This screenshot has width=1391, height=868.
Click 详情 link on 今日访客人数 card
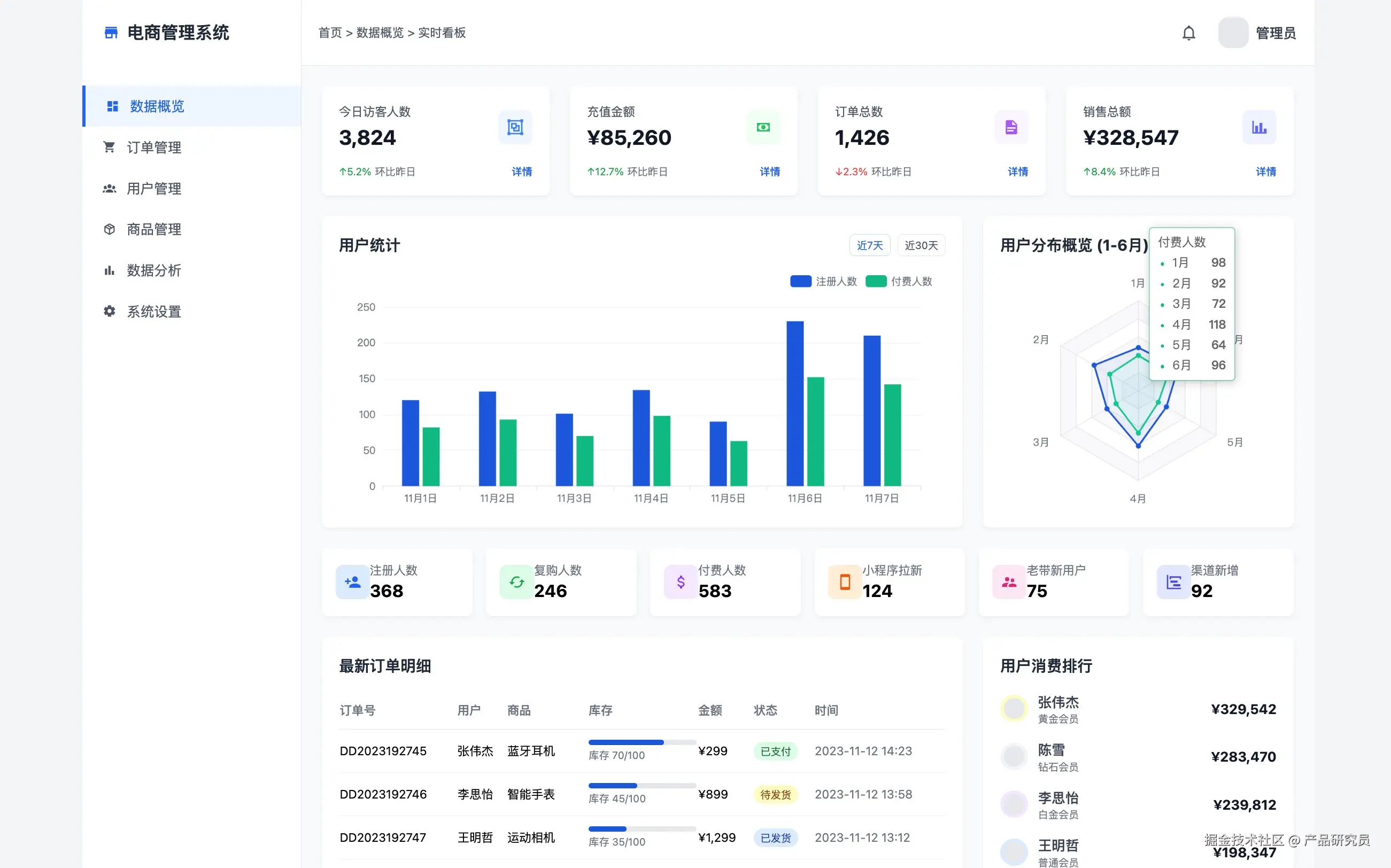(521, 172)
